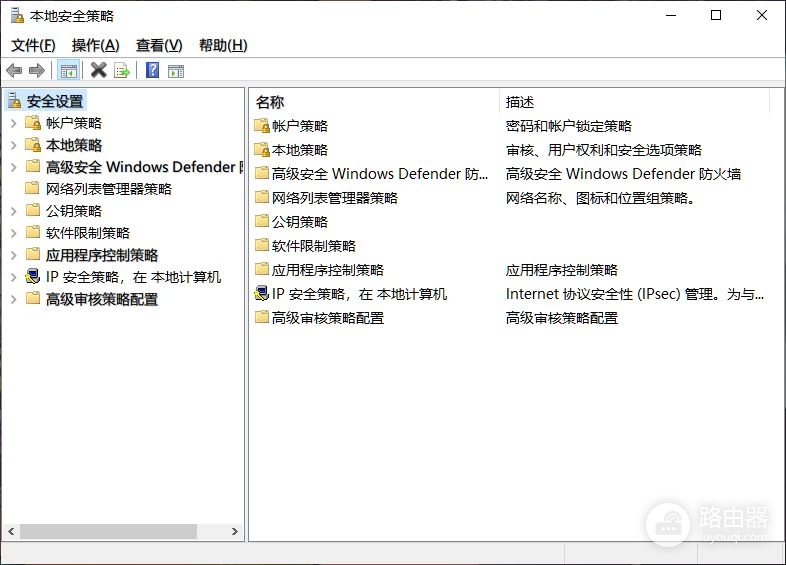Screen dimensions: 786x565
Task: Expand the 高级审核策略配置 tree node
Action: pos(14,299)
